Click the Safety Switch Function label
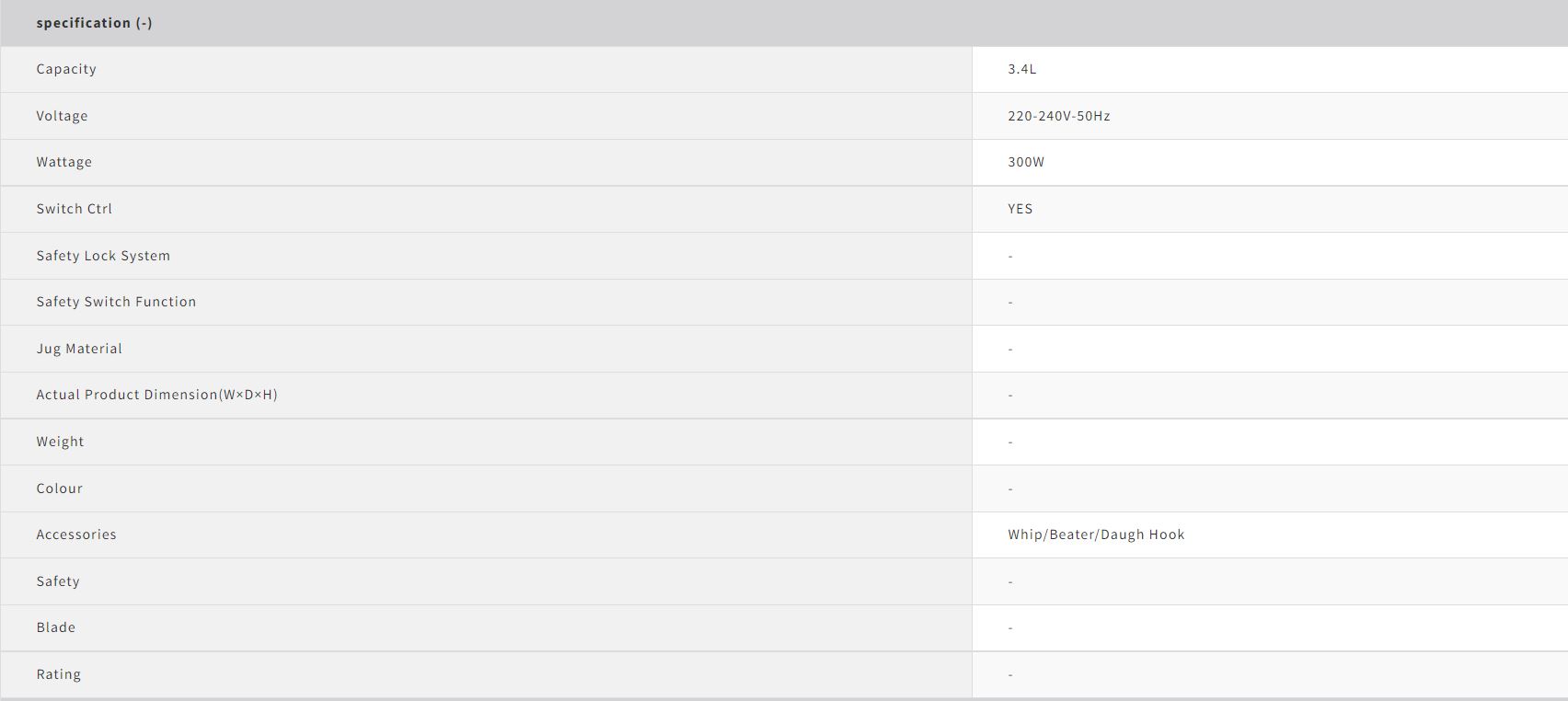 [x=116, y=302]
